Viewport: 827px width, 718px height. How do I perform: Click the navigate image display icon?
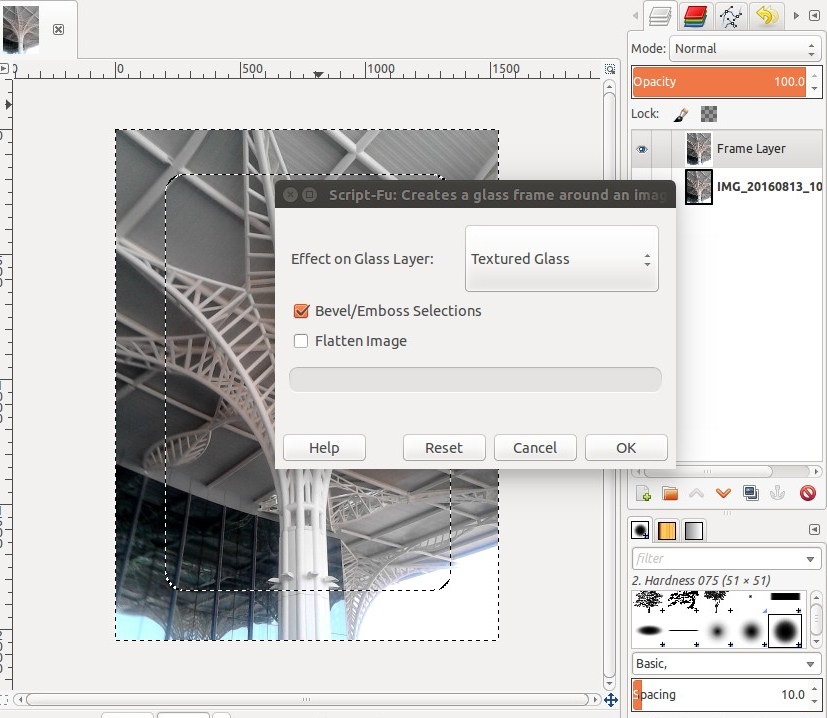[611, 700]
